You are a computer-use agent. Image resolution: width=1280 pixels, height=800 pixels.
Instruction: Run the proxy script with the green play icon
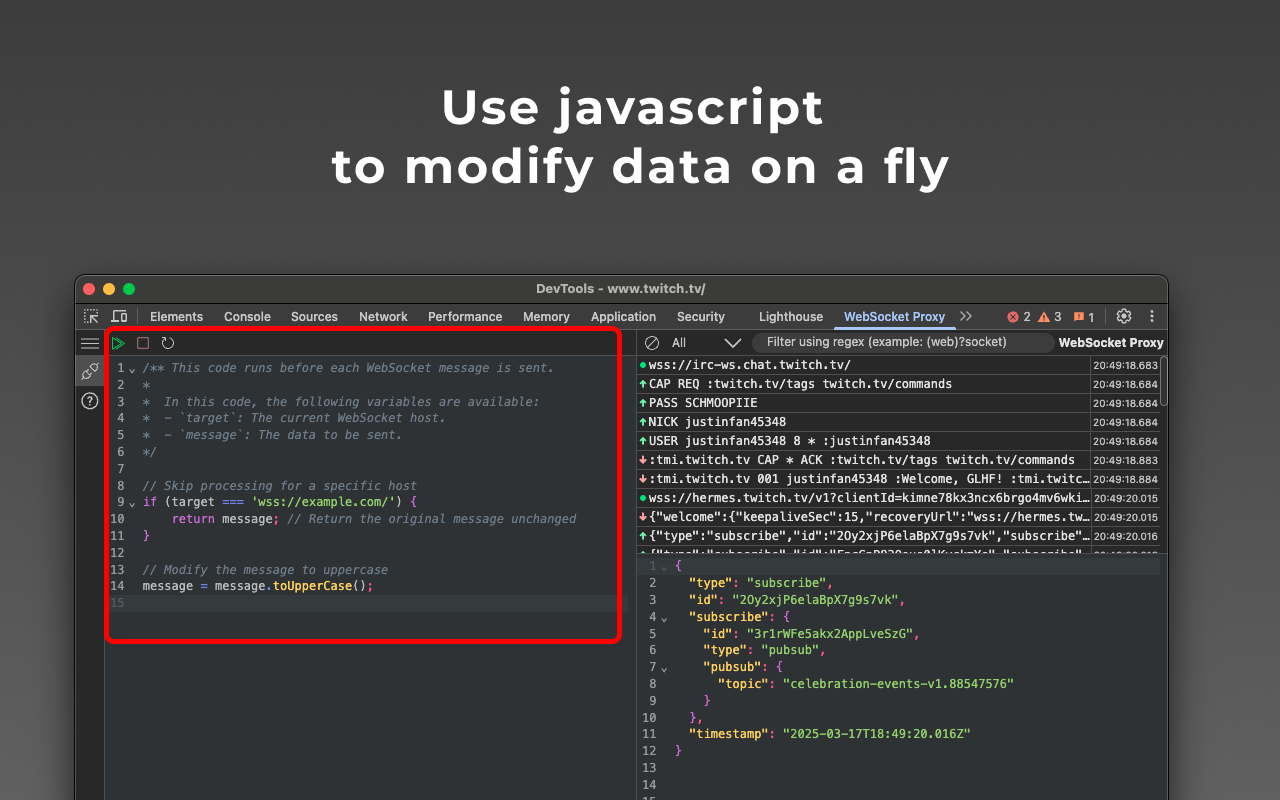pos(118,343)
